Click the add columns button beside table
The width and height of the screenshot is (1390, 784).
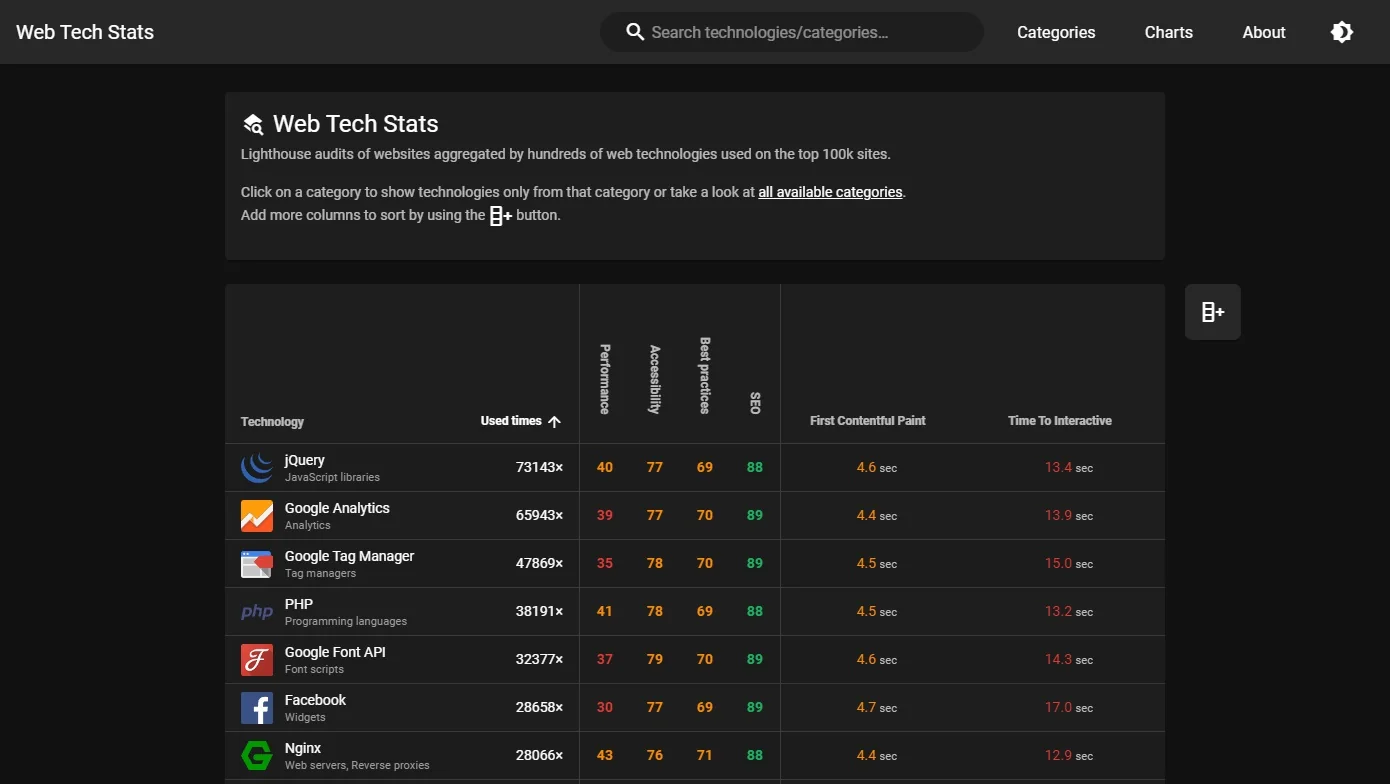(1213, 312)
